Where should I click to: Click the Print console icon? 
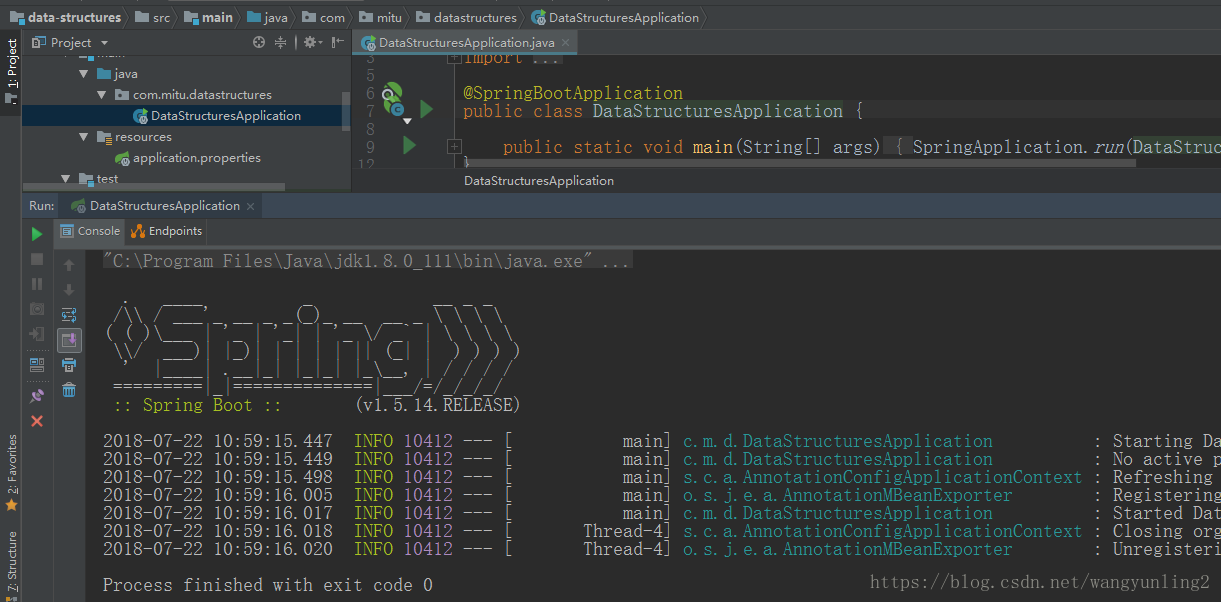tap(69, 365)
